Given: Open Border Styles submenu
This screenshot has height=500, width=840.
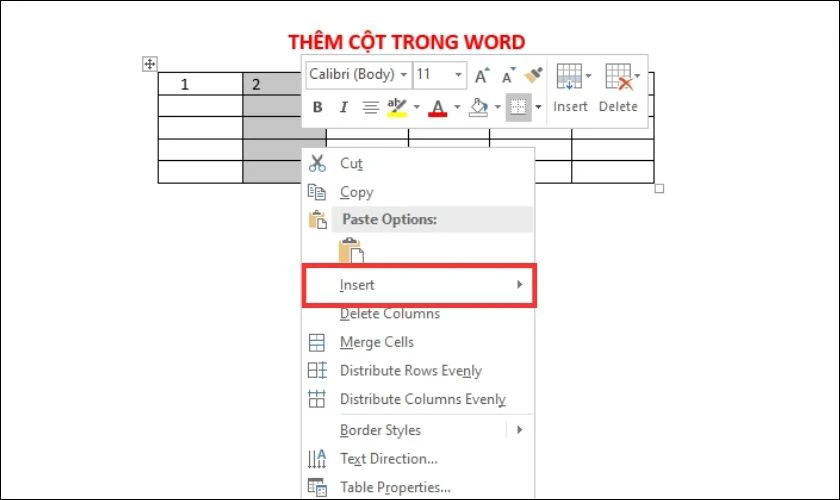Looking at the screenshot, I should (418, 430).
